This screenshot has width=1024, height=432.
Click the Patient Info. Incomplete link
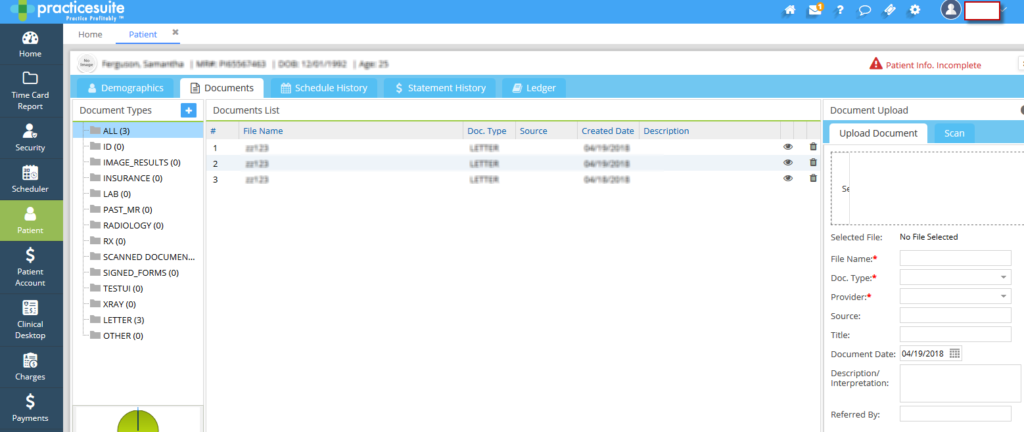tap(933, 65)
